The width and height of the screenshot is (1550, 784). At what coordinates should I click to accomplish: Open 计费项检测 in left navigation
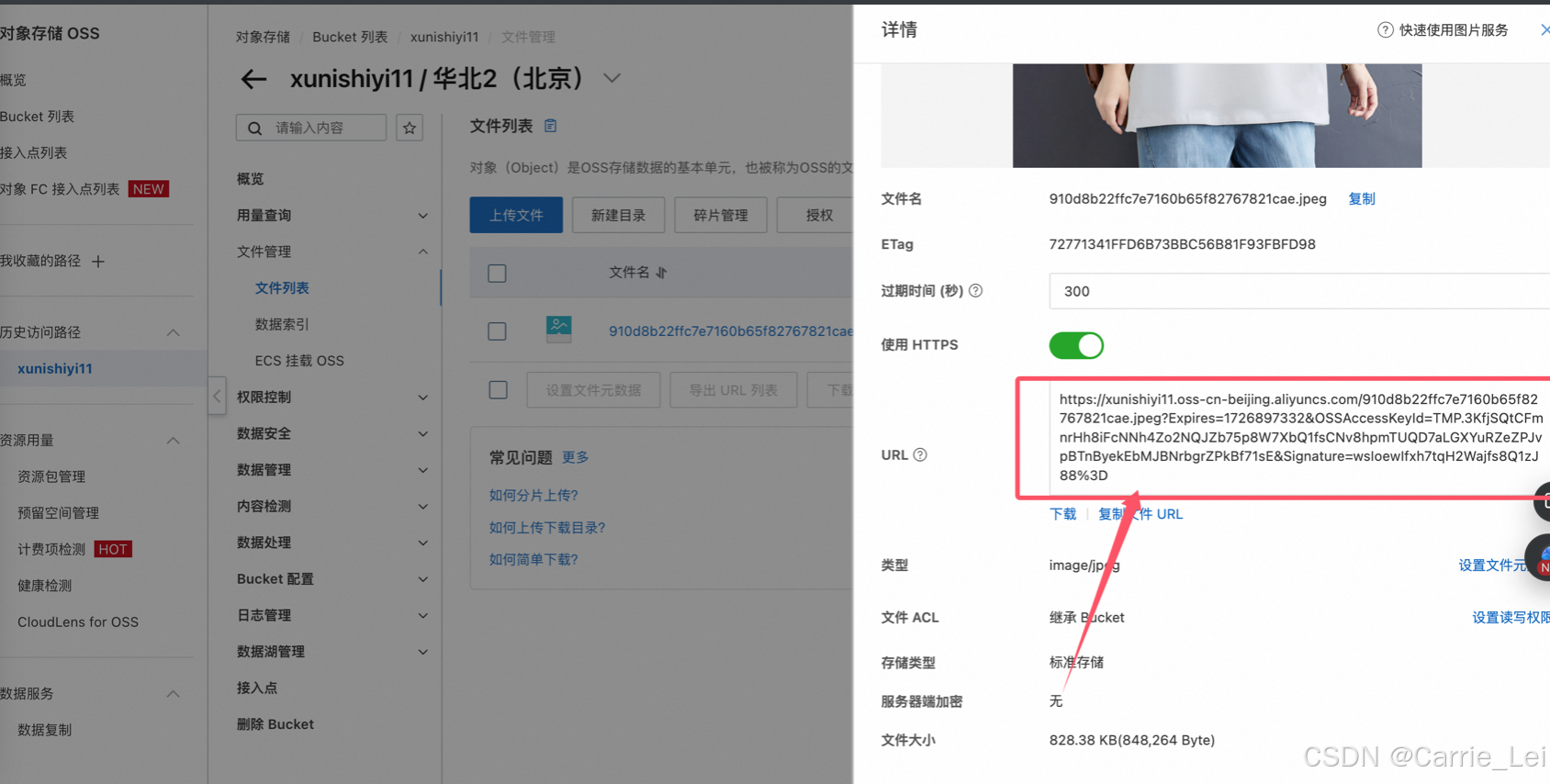[51, 549]
